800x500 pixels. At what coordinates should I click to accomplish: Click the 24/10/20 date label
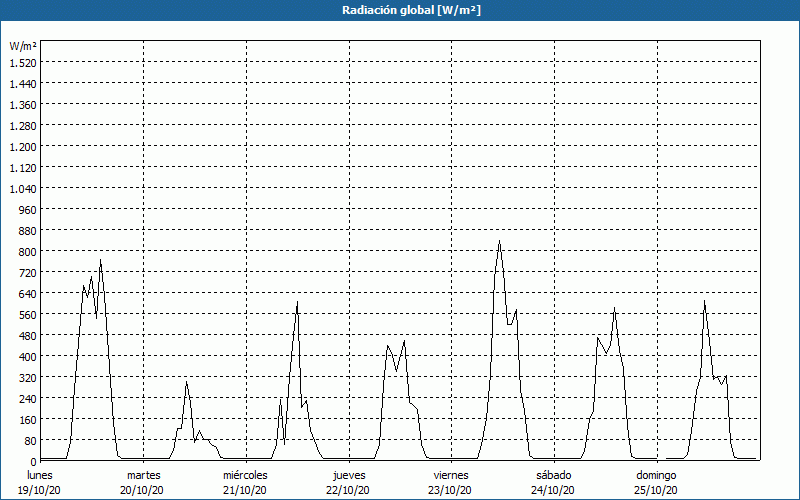click(553, 490)
